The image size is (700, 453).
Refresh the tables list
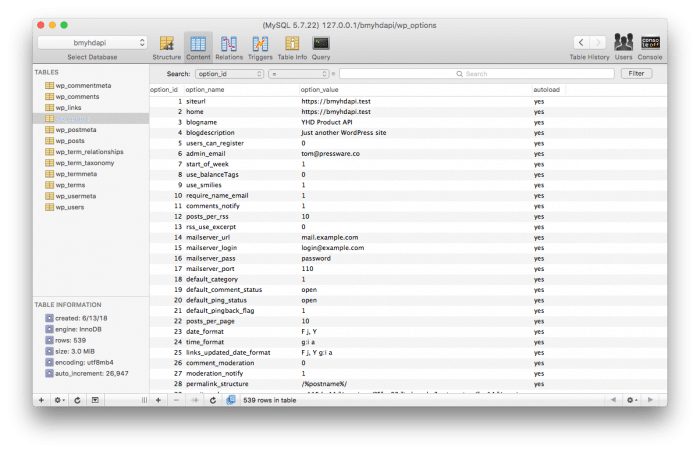pos(77,400)
